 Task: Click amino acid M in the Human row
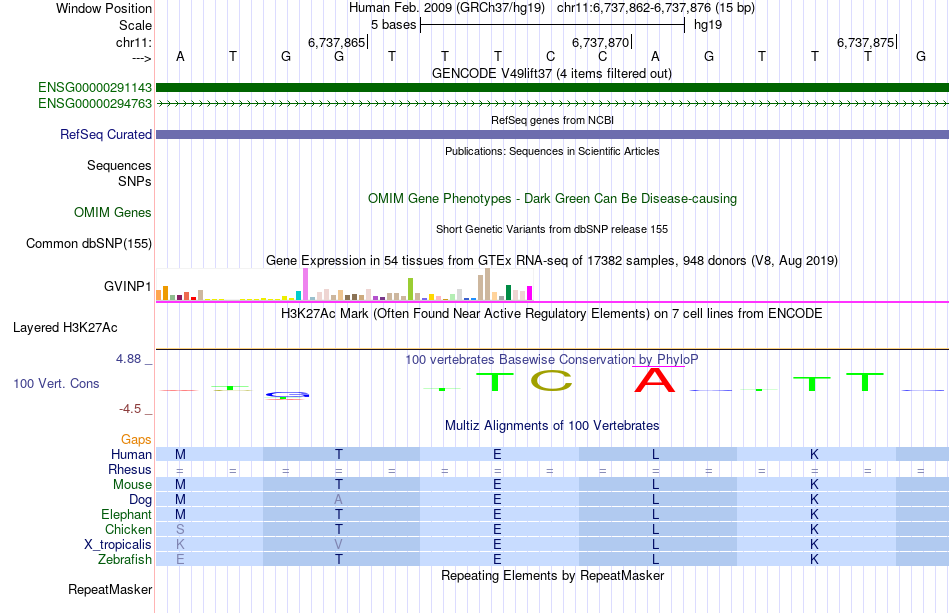tap(180, 454)
